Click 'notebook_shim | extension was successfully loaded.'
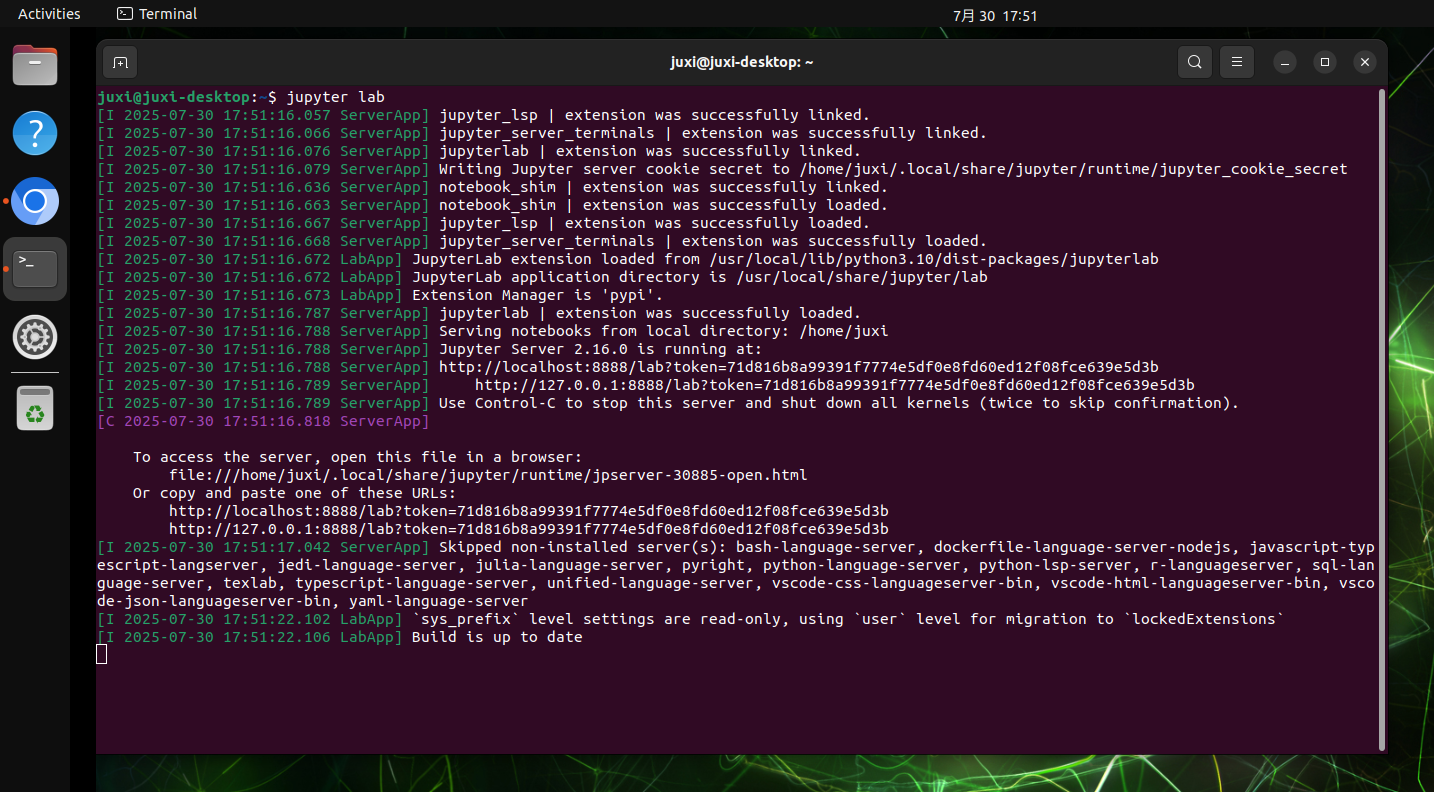 [x=664, y=205]
